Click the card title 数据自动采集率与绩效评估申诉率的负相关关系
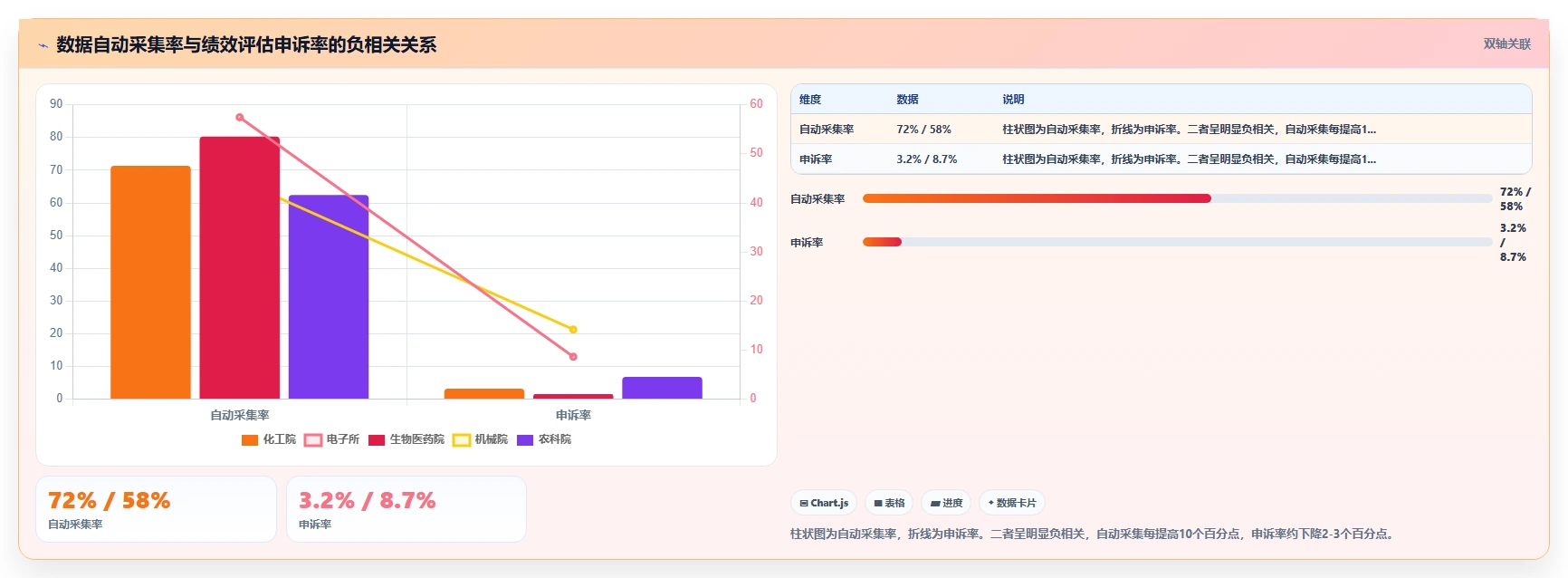This screenshot has width=1568, height=578. point(246,45)
